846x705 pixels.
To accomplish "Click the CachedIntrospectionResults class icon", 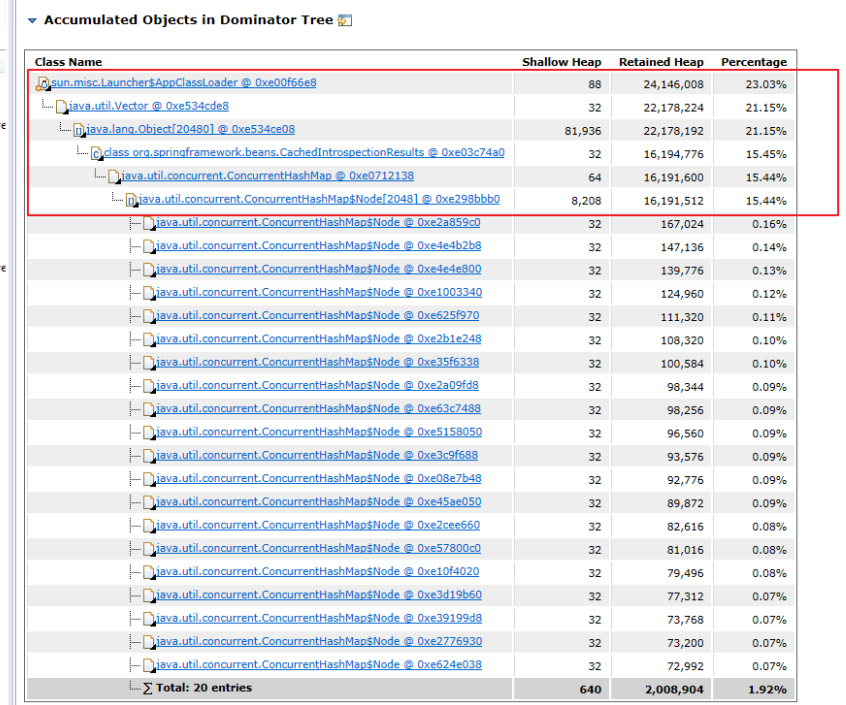I will [x=97, y=153].
